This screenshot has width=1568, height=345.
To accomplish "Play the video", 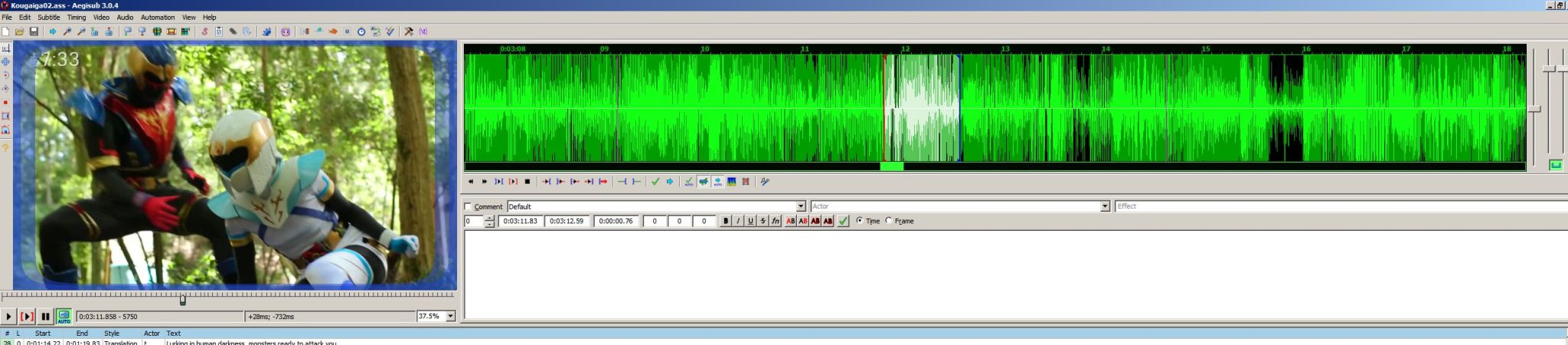I will click(x=8, y=316).
